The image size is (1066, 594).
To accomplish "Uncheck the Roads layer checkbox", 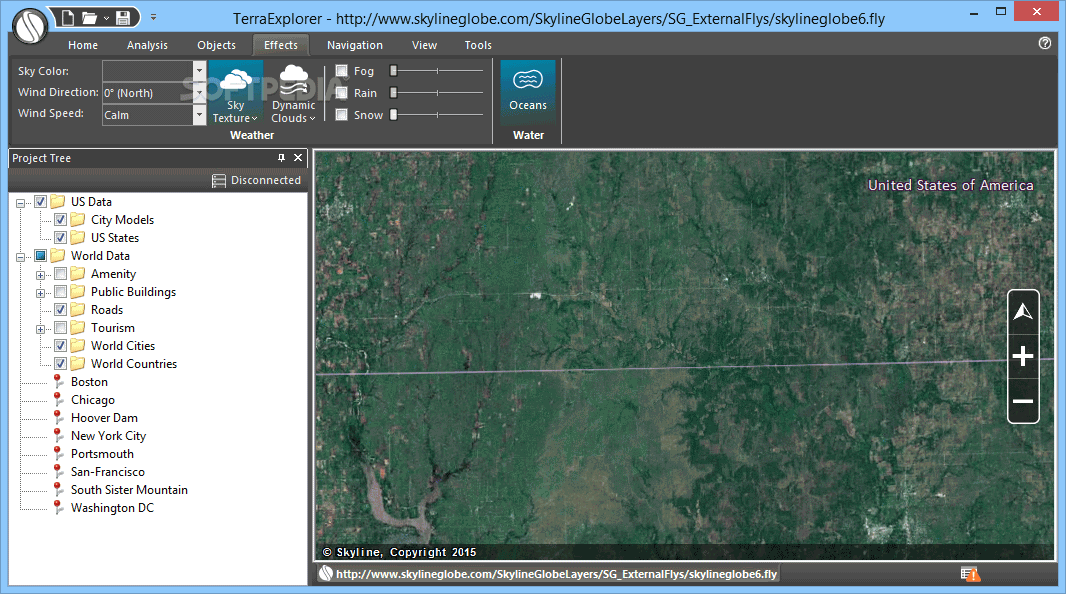I will pyautogui.click(x=61, y=310).
